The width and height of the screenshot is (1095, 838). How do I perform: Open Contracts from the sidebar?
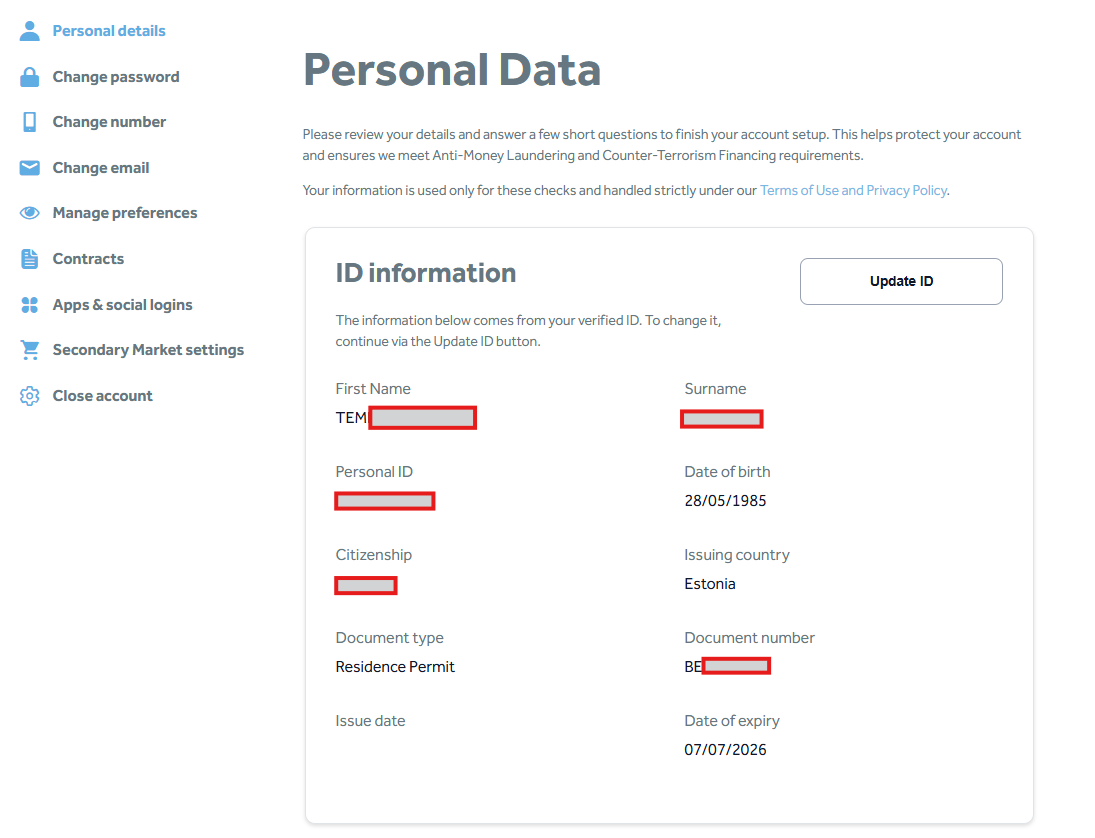click(x=88, y=259)
